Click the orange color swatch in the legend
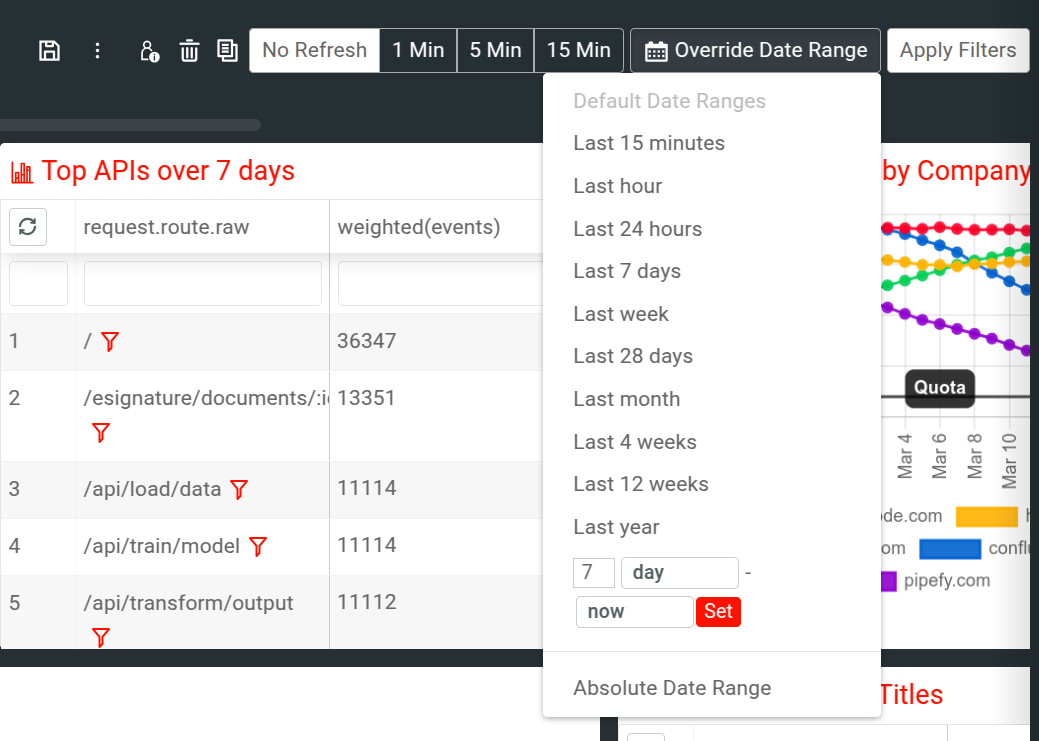The height and width of the screenshot is (741, 1039). (985, 516)
